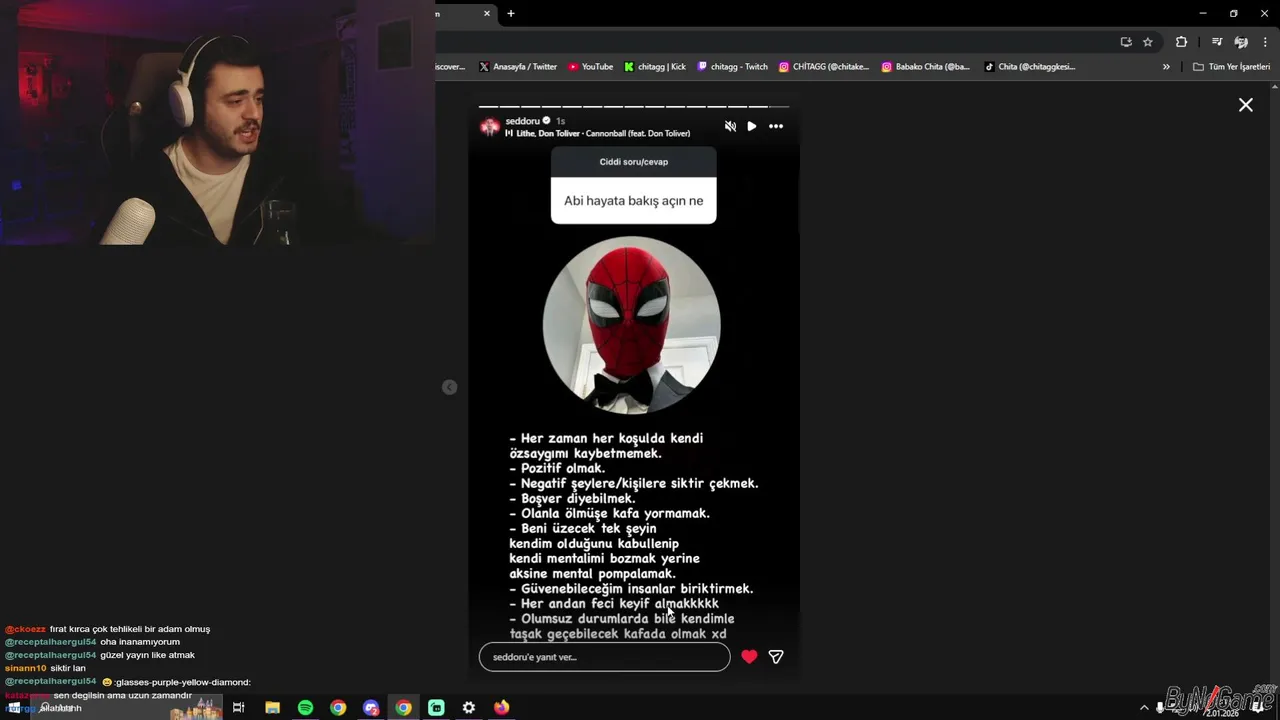This screenshot has height=720, width=1280.
Task: Open the chitagg | Kick bookmark
Action: tap(655, 67)
